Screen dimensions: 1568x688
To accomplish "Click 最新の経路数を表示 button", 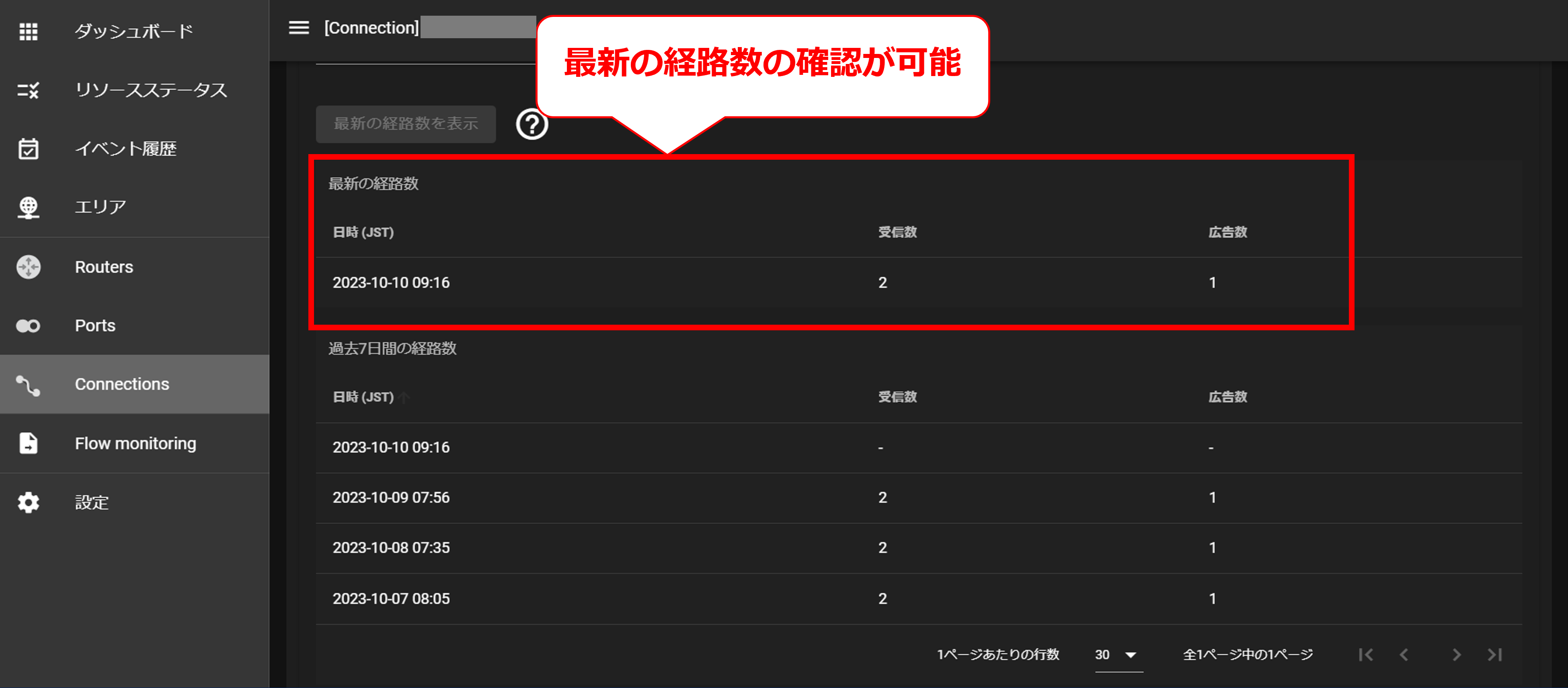I will click(405, 124).
